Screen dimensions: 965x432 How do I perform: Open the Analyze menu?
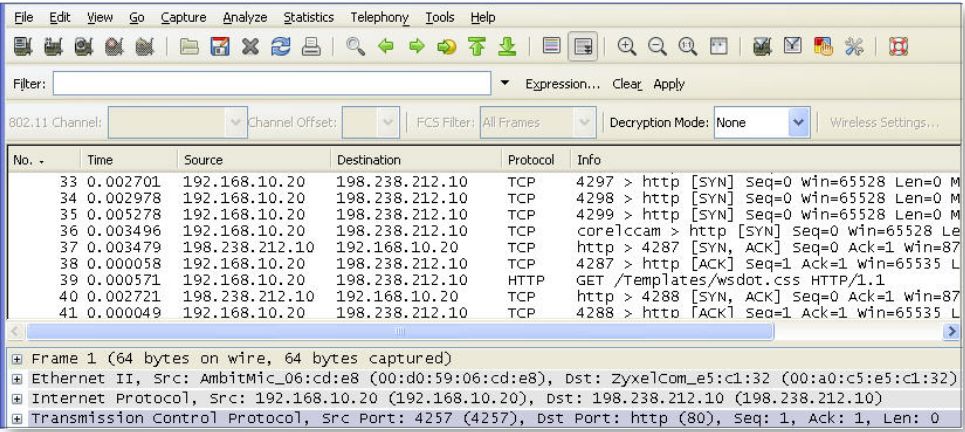pos(245,17)
